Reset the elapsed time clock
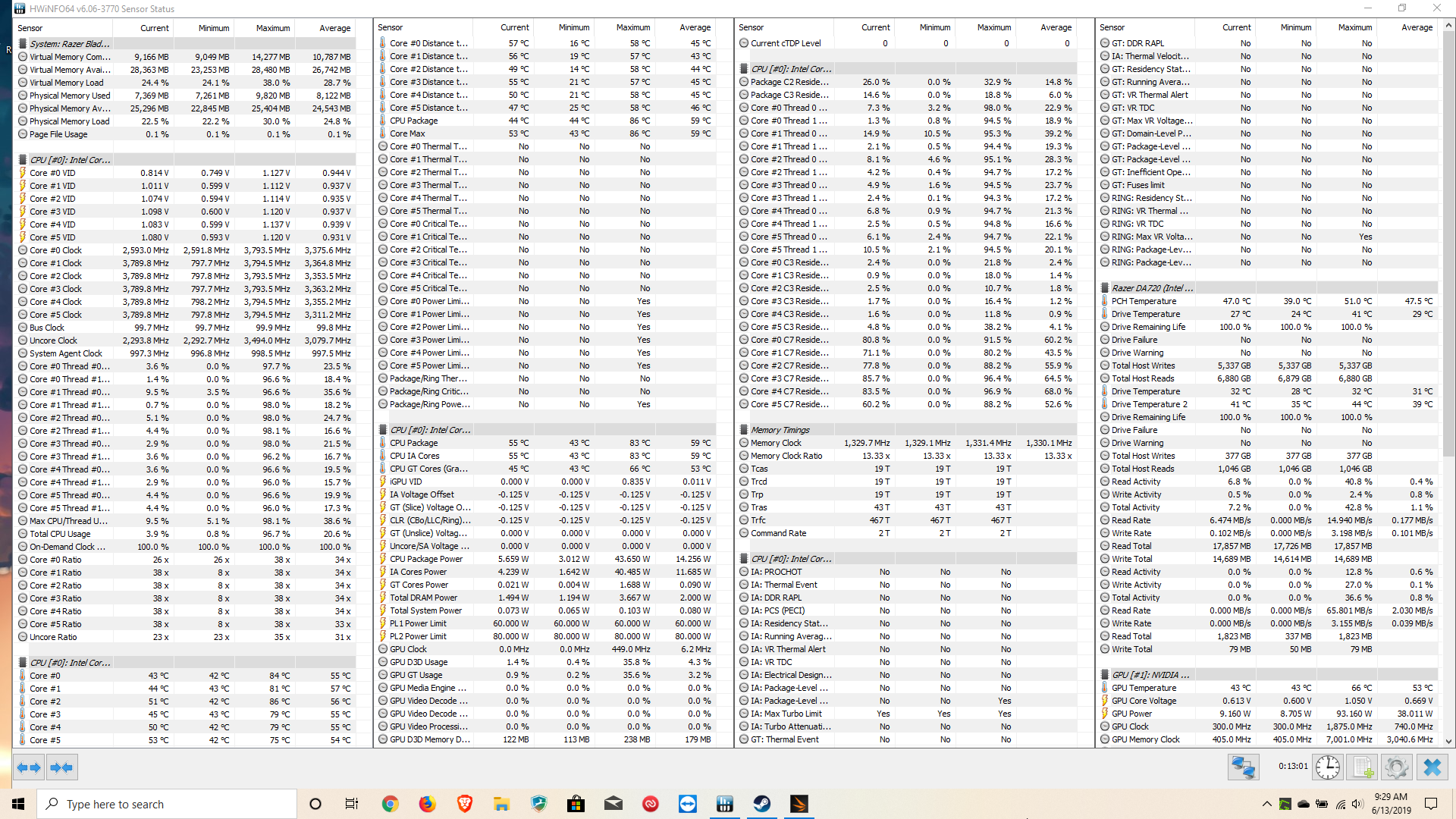This screenshot has width=1456, height=819. pyautogui.click(x=1328, y=767)
